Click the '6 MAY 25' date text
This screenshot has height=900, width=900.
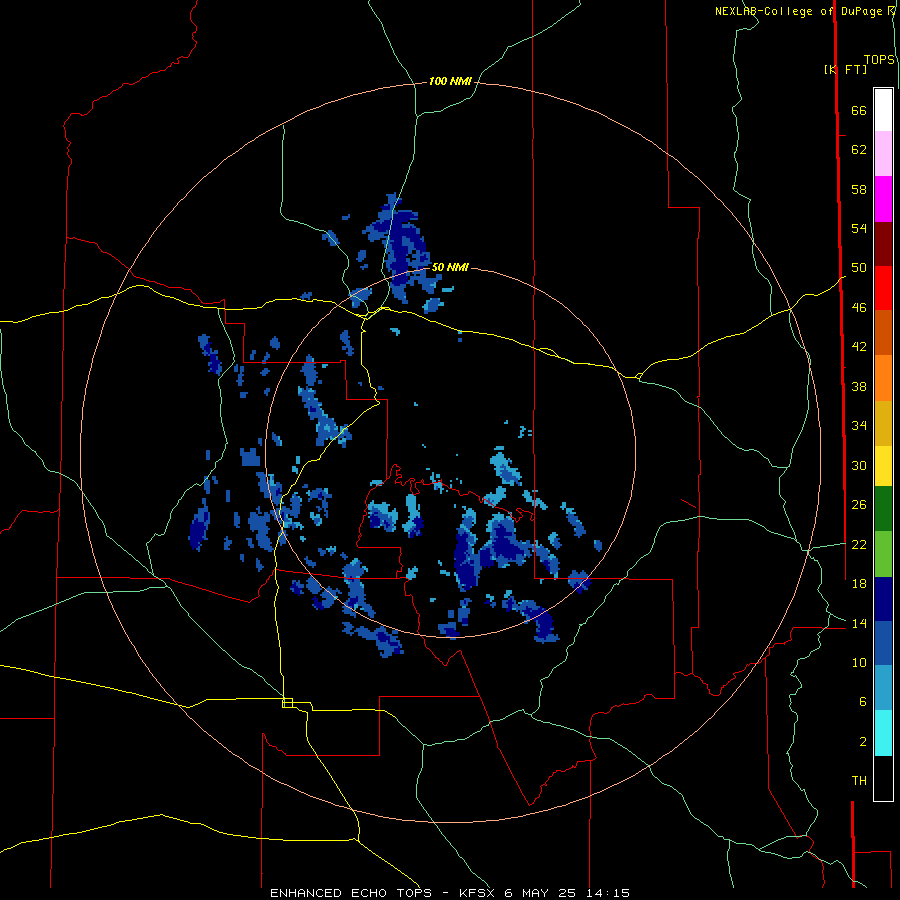(x=540, y=893)
